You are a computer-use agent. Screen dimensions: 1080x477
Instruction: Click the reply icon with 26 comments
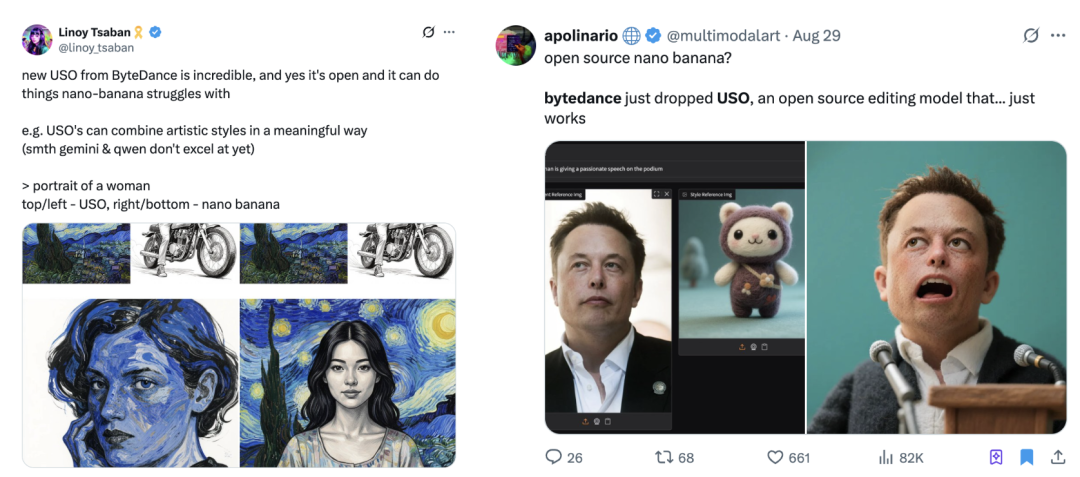553,457
